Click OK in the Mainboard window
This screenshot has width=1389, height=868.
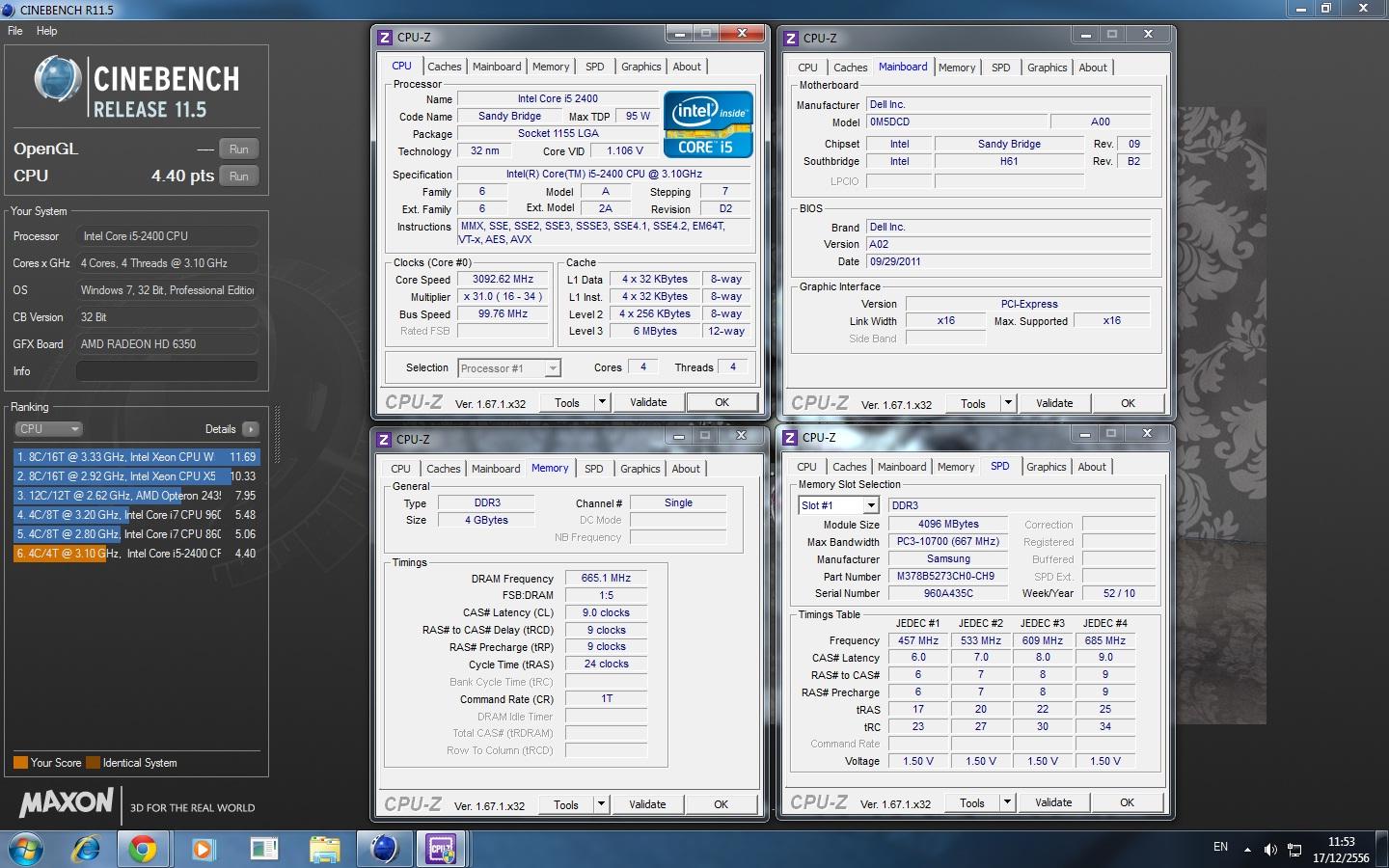[x=1128, y=403]
